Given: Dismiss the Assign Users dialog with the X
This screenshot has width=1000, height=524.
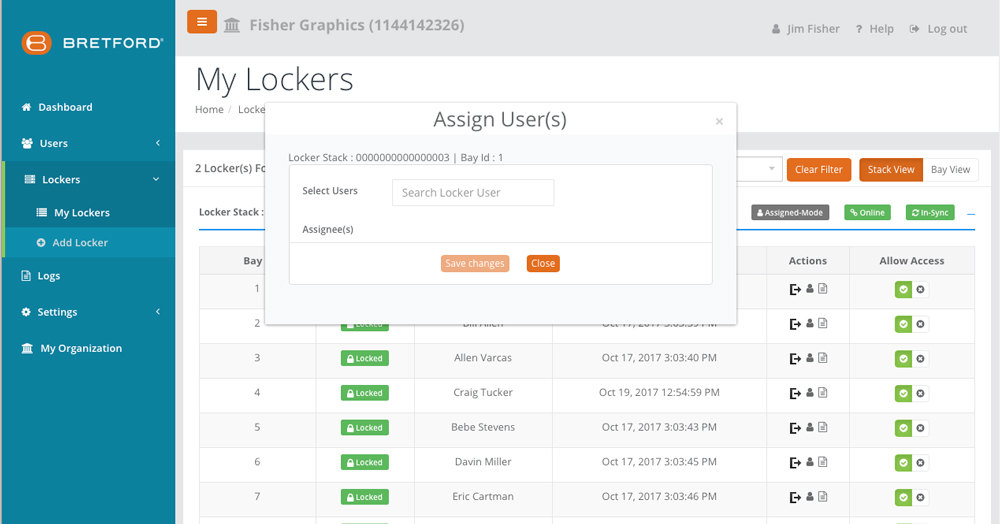Looking at the screenshot, I should click(719, 121).
